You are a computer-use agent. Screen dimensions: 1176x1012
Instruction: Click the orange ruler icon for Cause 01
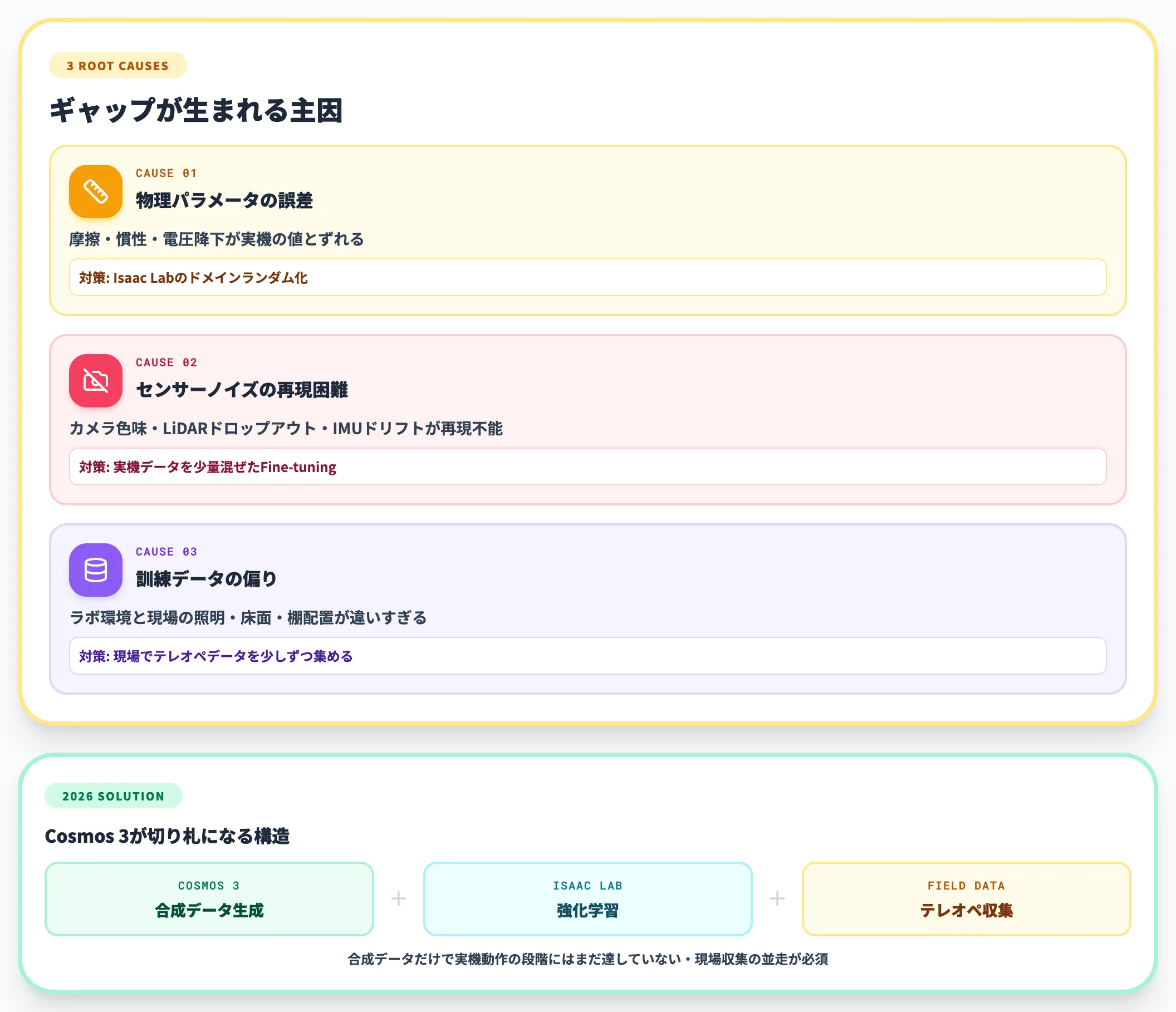pyautogui.click(x=95, y=191)
